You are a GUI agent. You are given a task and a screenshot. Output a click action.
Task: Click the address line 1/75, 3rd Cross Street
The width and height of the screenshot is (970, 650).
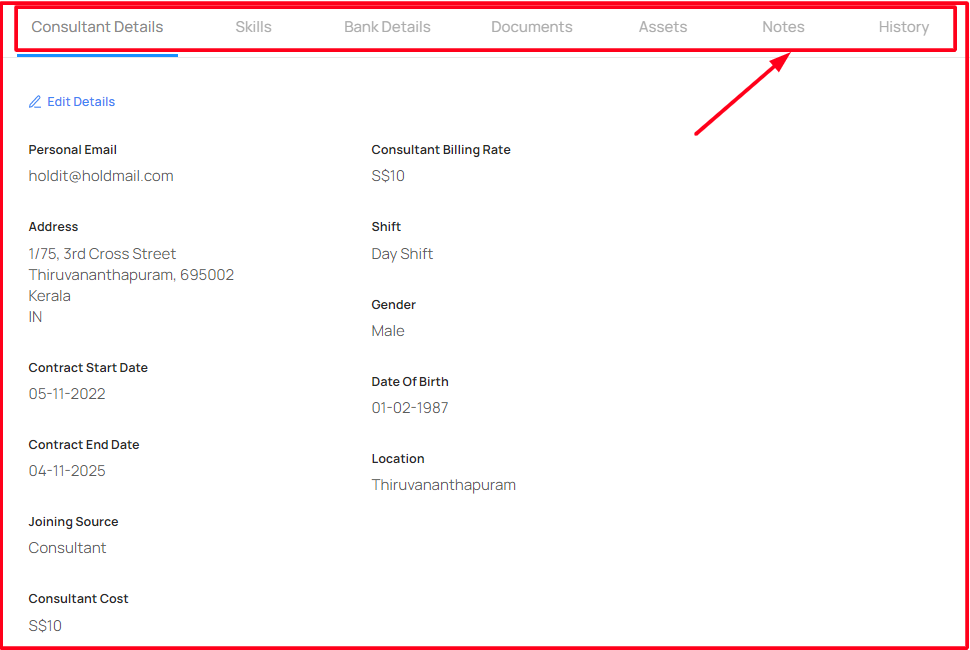tap(102, 254)
